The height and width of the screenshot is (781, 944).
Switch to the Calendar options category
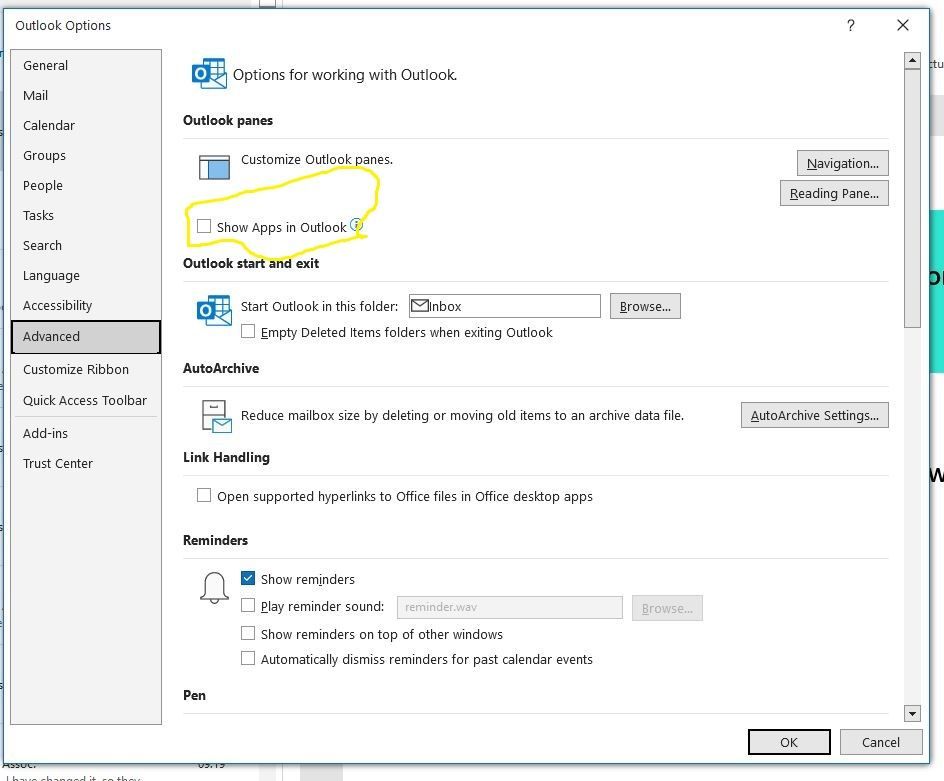(86, 126)
